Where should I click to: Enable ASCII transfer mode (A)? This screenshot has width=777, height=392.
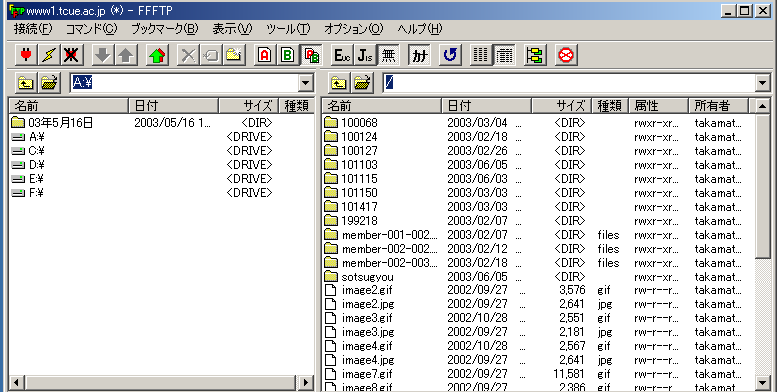(x=265, y=55)
